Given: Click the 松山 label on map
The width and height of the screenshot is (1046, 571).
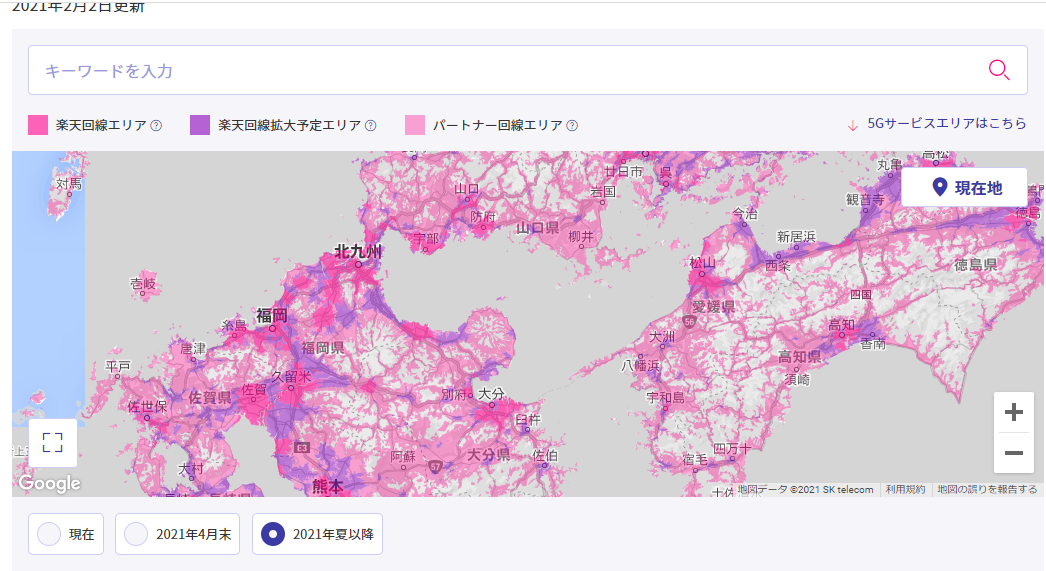Looking at the screenshot, I should click(702, 263).
